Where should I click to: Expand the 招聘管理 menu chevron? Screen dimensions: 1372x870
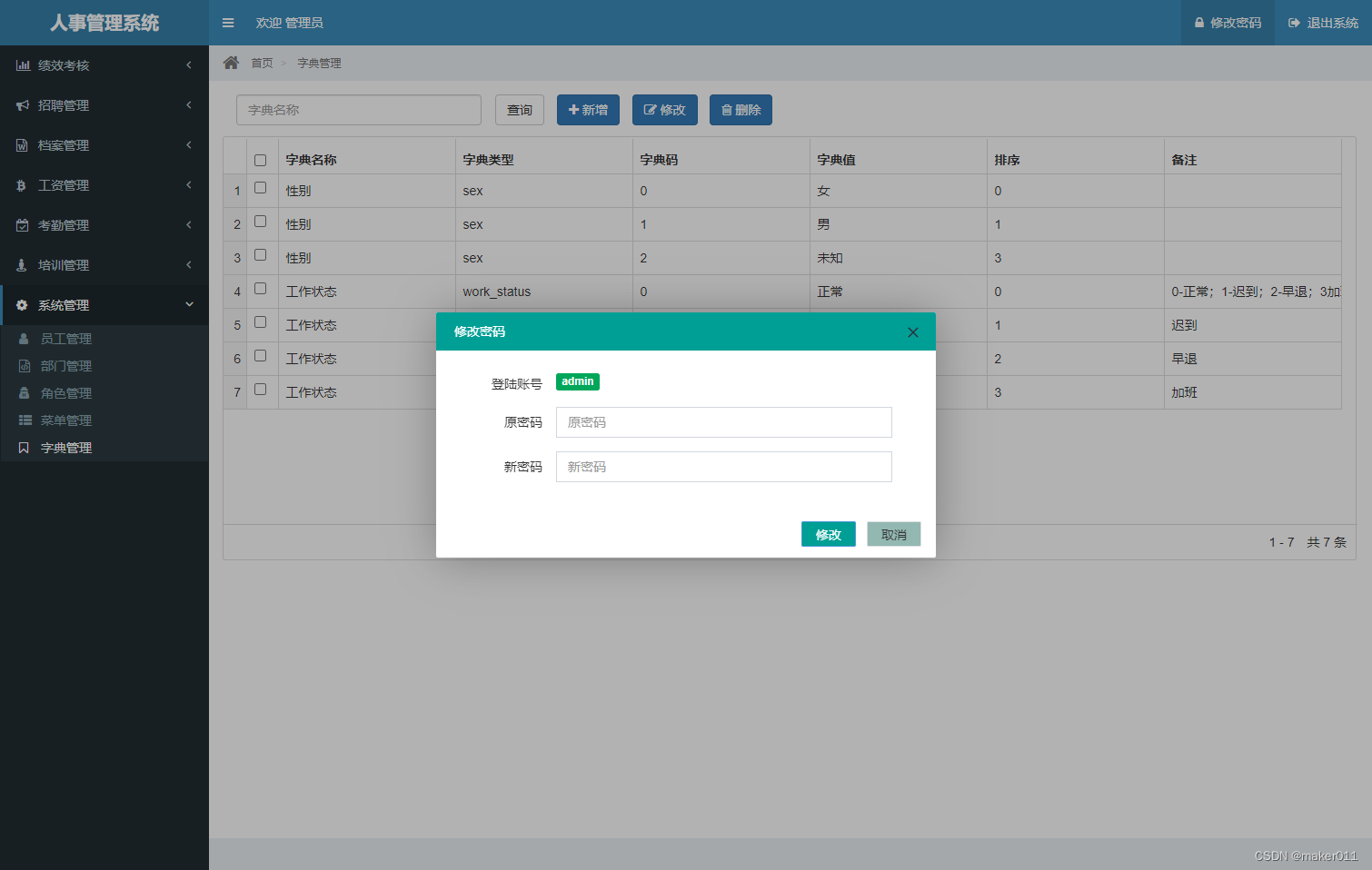click(189, 104)
